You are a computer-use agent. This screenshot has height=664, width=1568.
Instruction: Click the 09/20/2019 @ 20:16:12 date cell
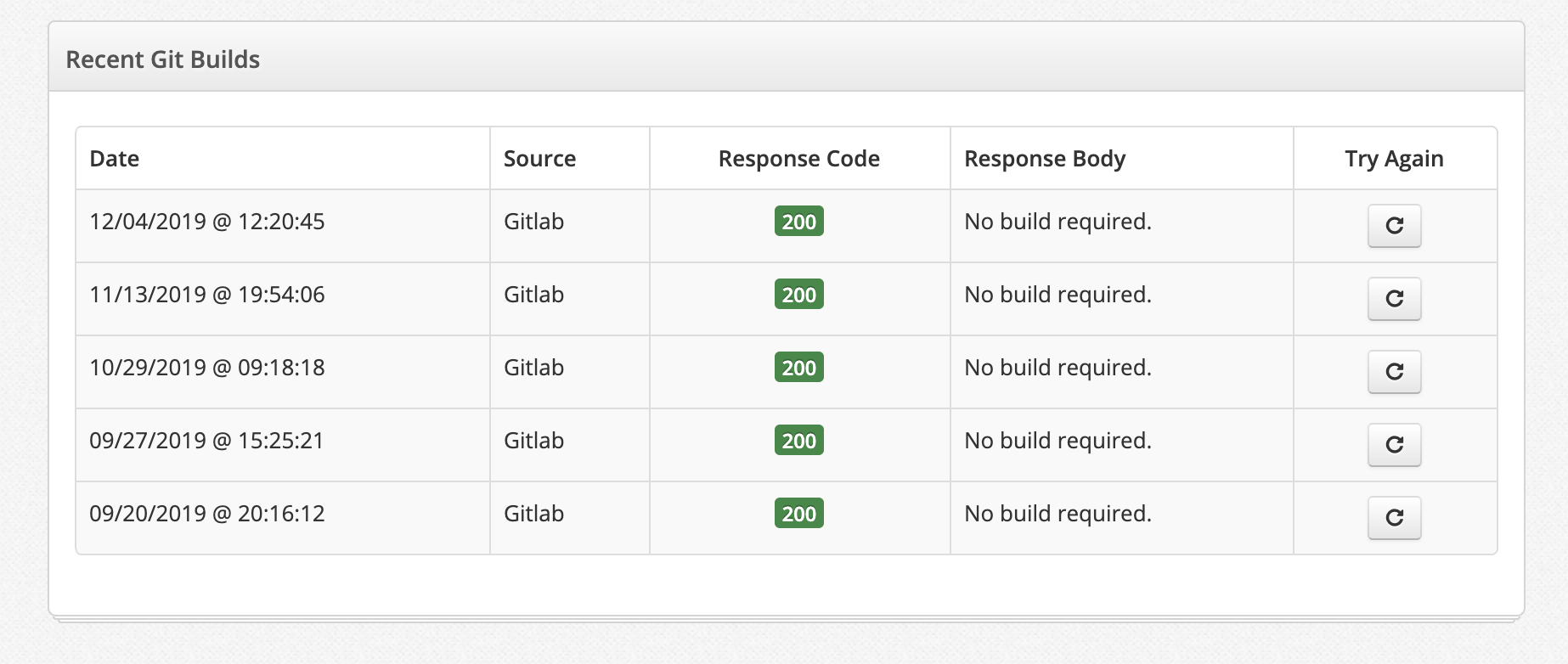coord(207,514)
